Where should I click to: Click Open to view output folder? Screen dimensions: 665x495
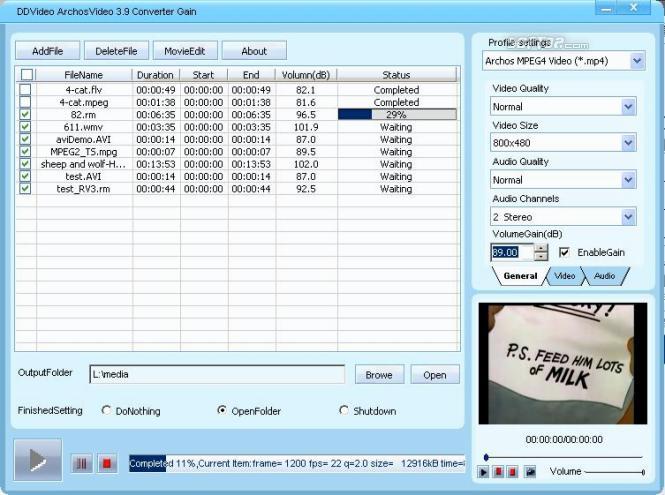(x=435, y=375)
